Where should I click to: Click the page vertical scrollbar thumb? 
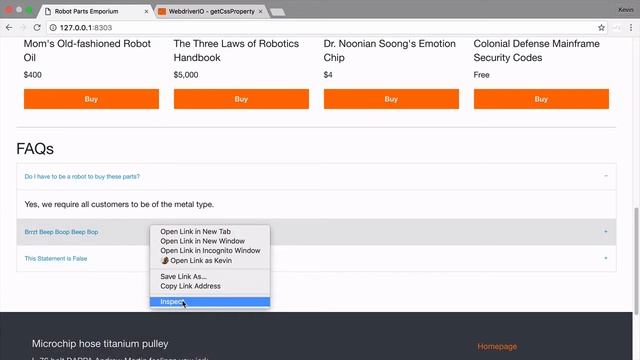(x=636, y=261)
